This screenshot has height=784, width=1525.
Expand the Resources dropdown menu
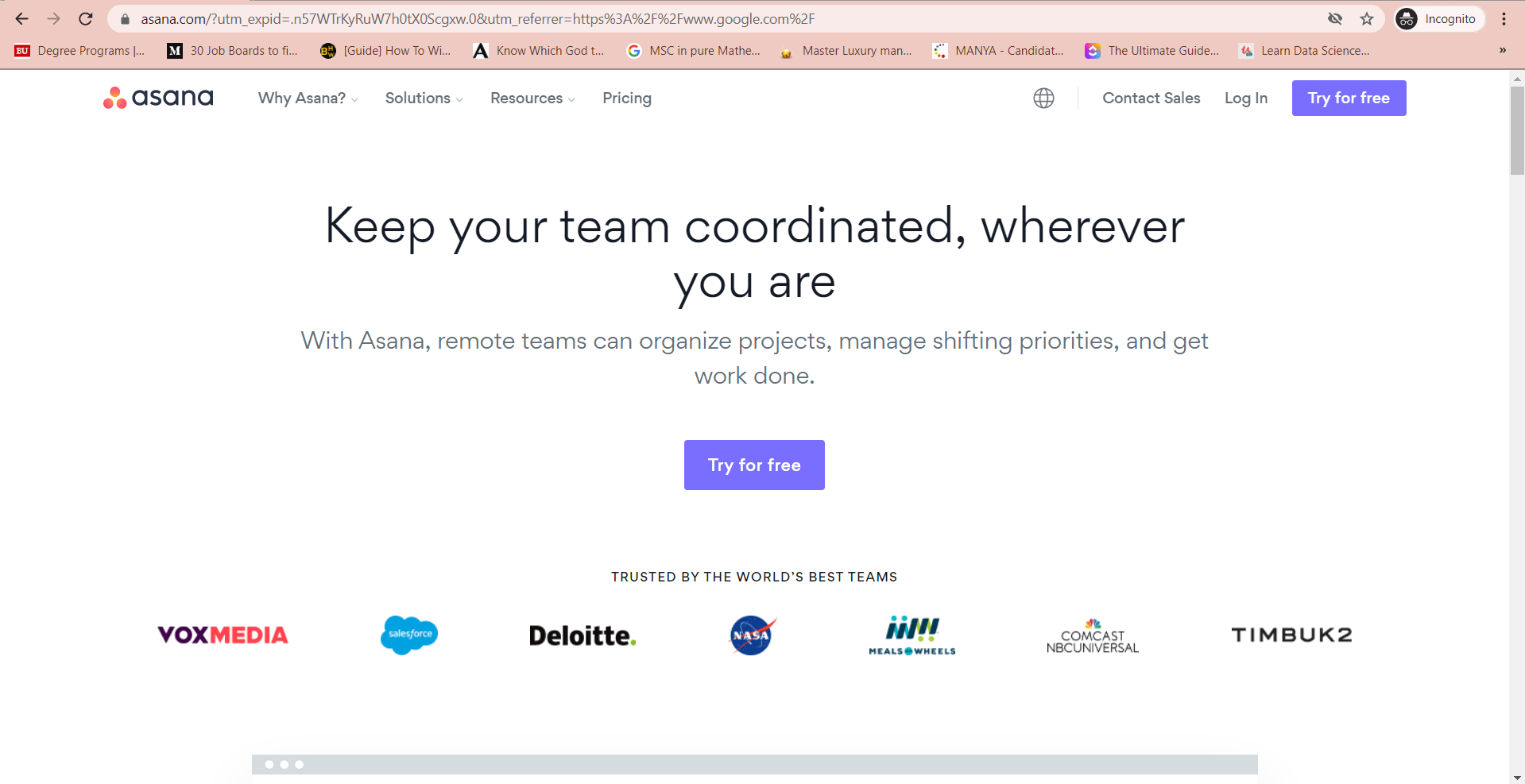click(533, 98)
